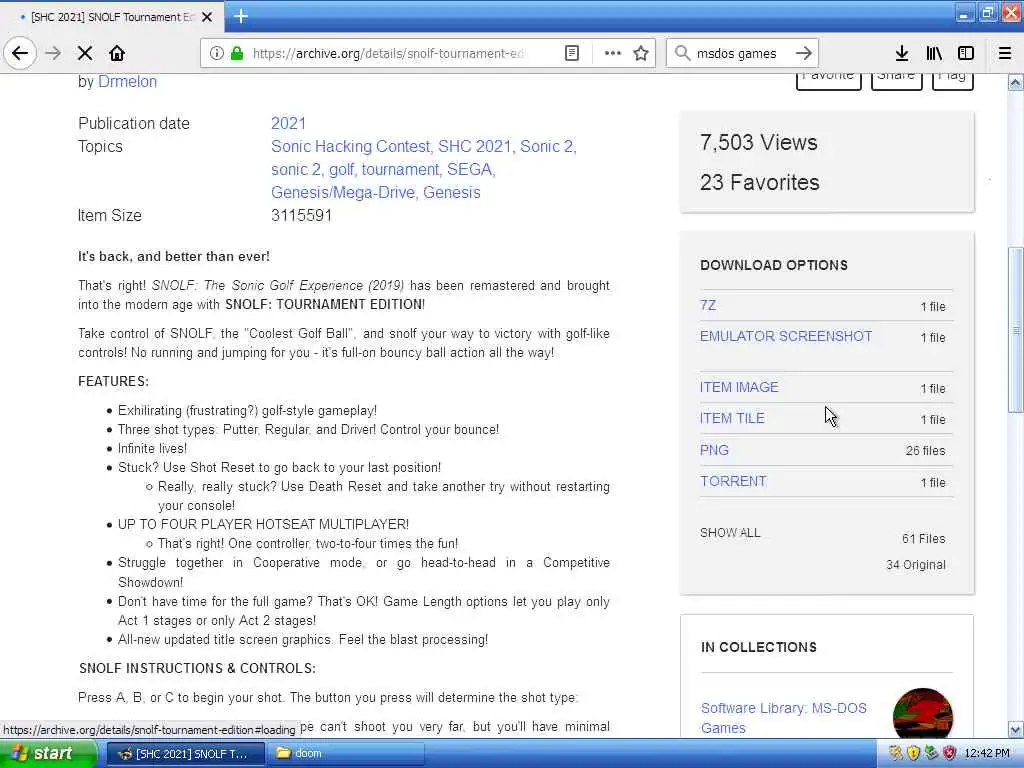
Task: Click the '23 Favorites' text
Action: click(x=759, y=182)
